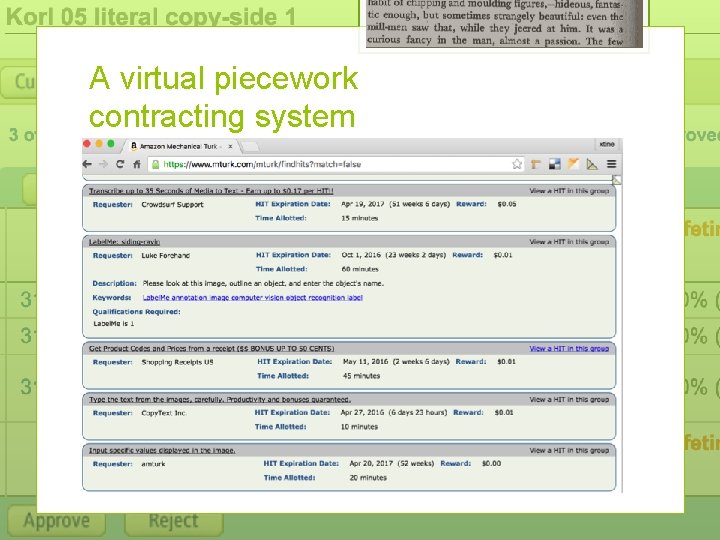View a HIT in amturk group
Image resolution: width=720 pixels, height=540 pixels.
[569, 450]
